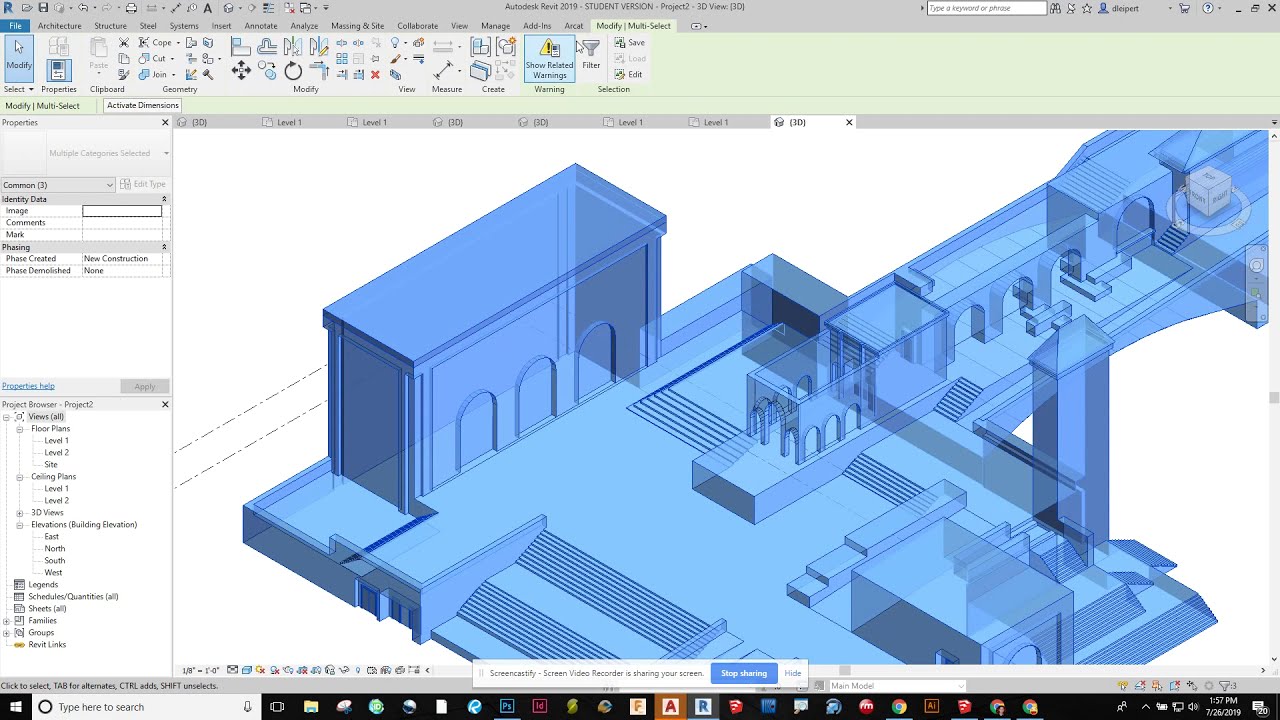
Task: Collapse the Identity Data section
Action: pos(164,199)
